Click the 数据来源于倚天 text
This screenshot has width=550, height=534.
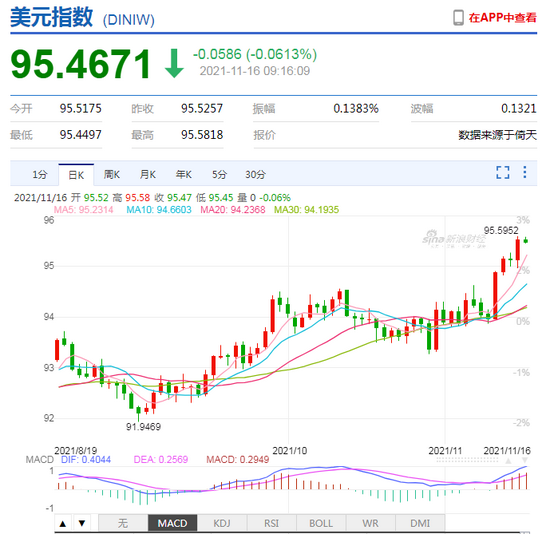(497, 135)
